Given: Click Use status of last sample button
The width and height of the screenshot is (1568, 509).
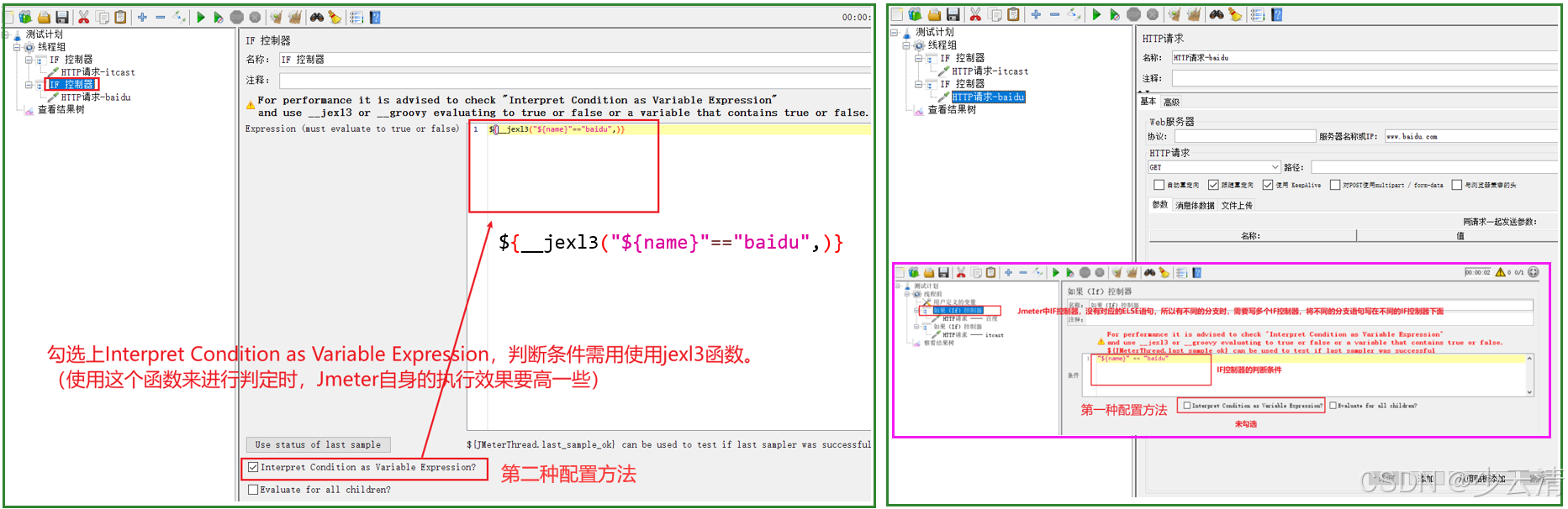Looking at the screenshot, I should pyautogui.click(x=318, y=445).
